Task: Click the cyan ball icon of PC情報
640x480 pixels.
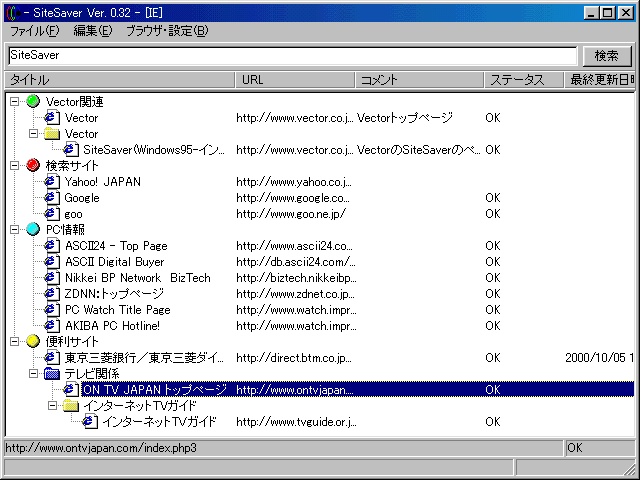Action: point(33,229)
